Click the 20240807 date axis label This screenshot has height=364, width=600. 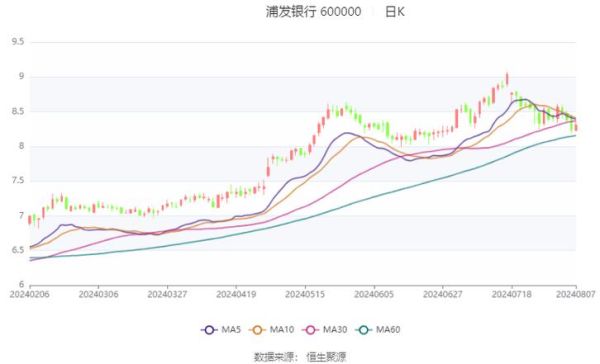pos(576,294)
